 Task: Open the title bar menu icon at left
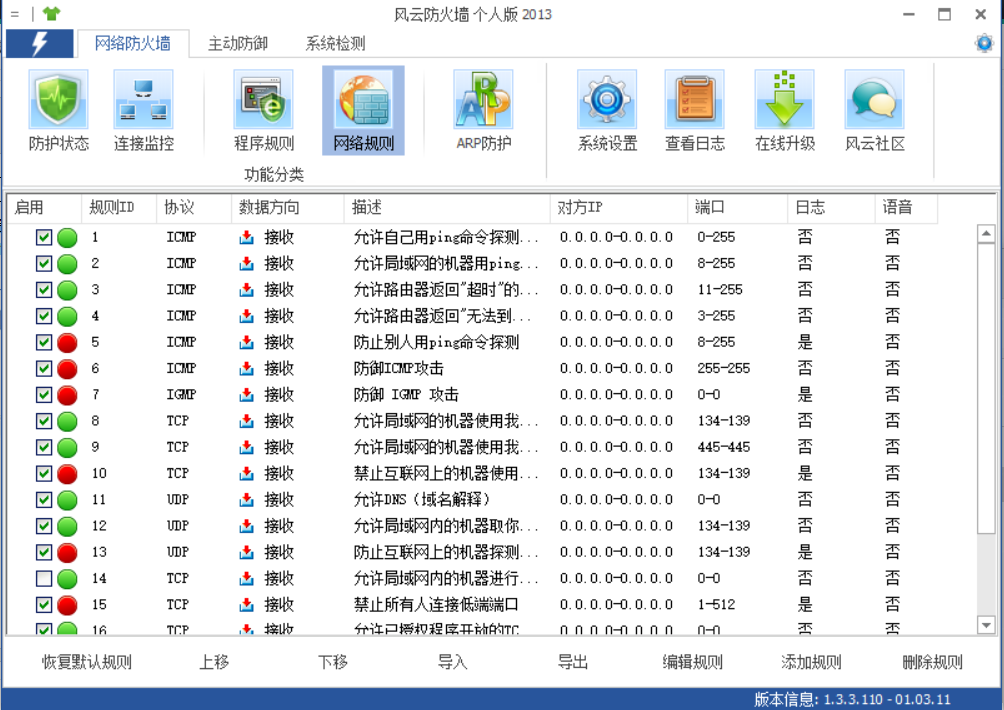15,13
